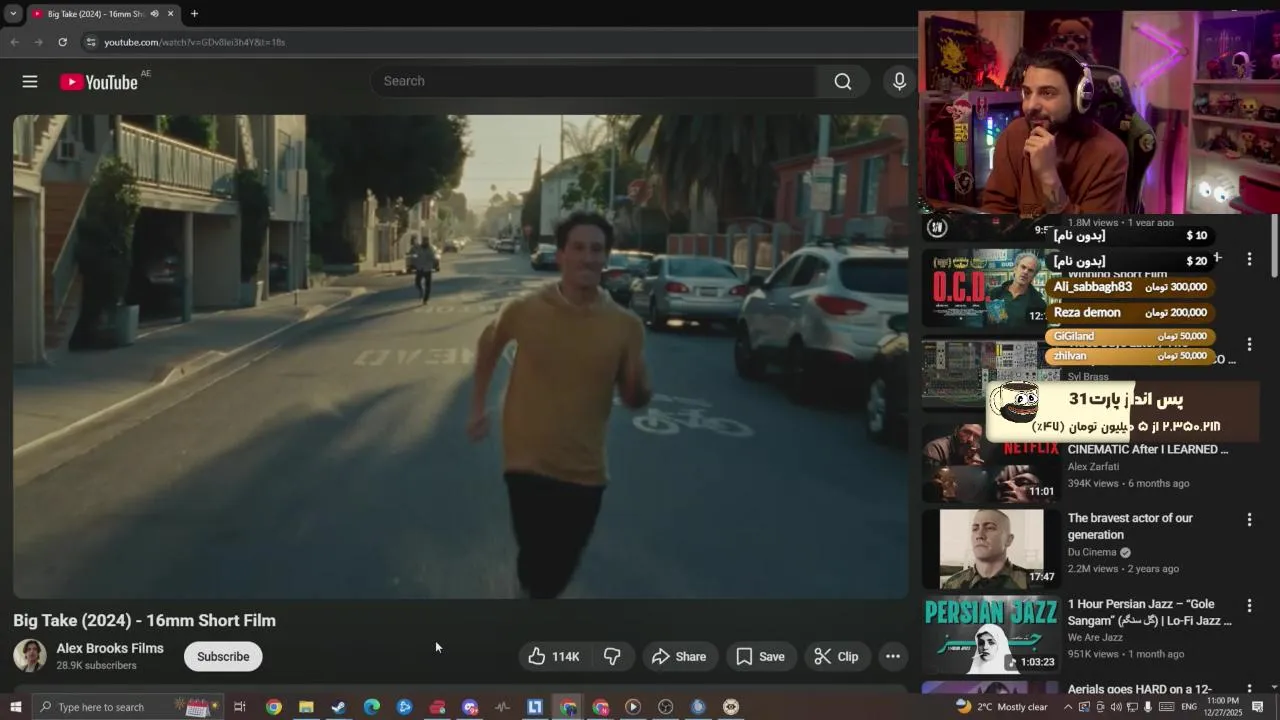Open the notification center icon
This screenshot has height=720, width=1280.
tap(1258, 707)
